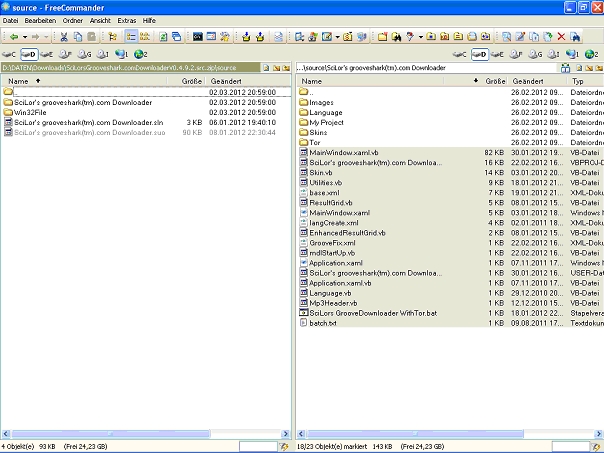Click the blue window icon beside DOS prompt

click(x=211, y=37)
